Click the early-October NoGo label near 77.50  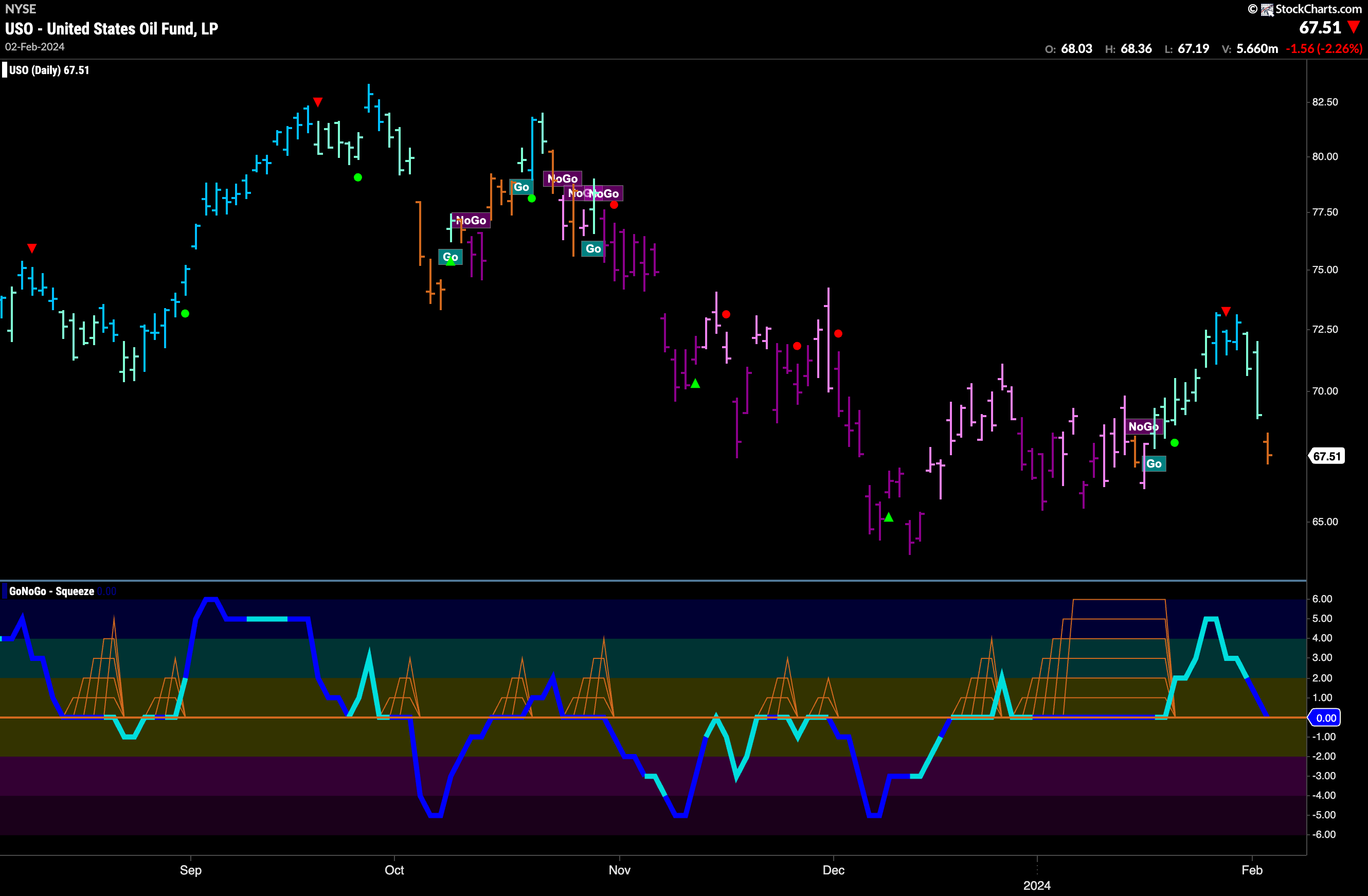point(471,220)
